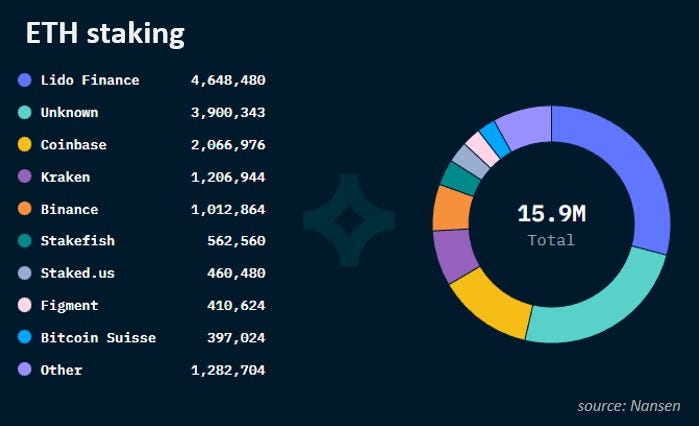
Task: Click the value 1,012,864
Action: click(228, 209)
